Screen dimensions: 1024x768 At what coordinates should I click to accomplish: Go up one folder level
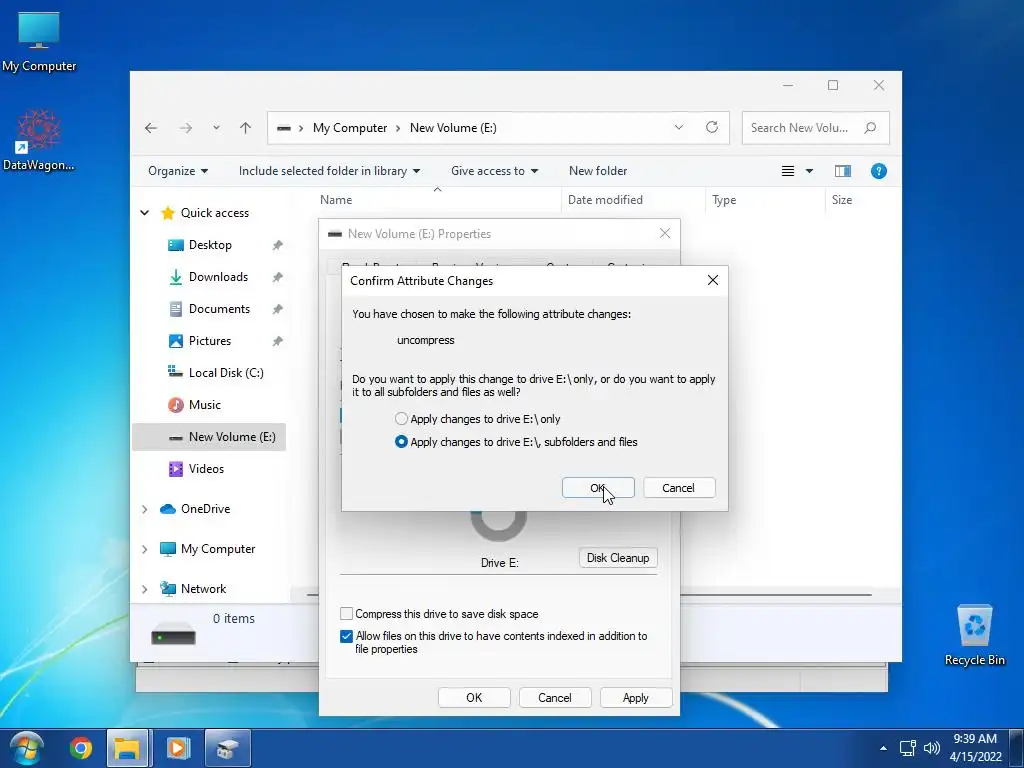click(246, 128)
